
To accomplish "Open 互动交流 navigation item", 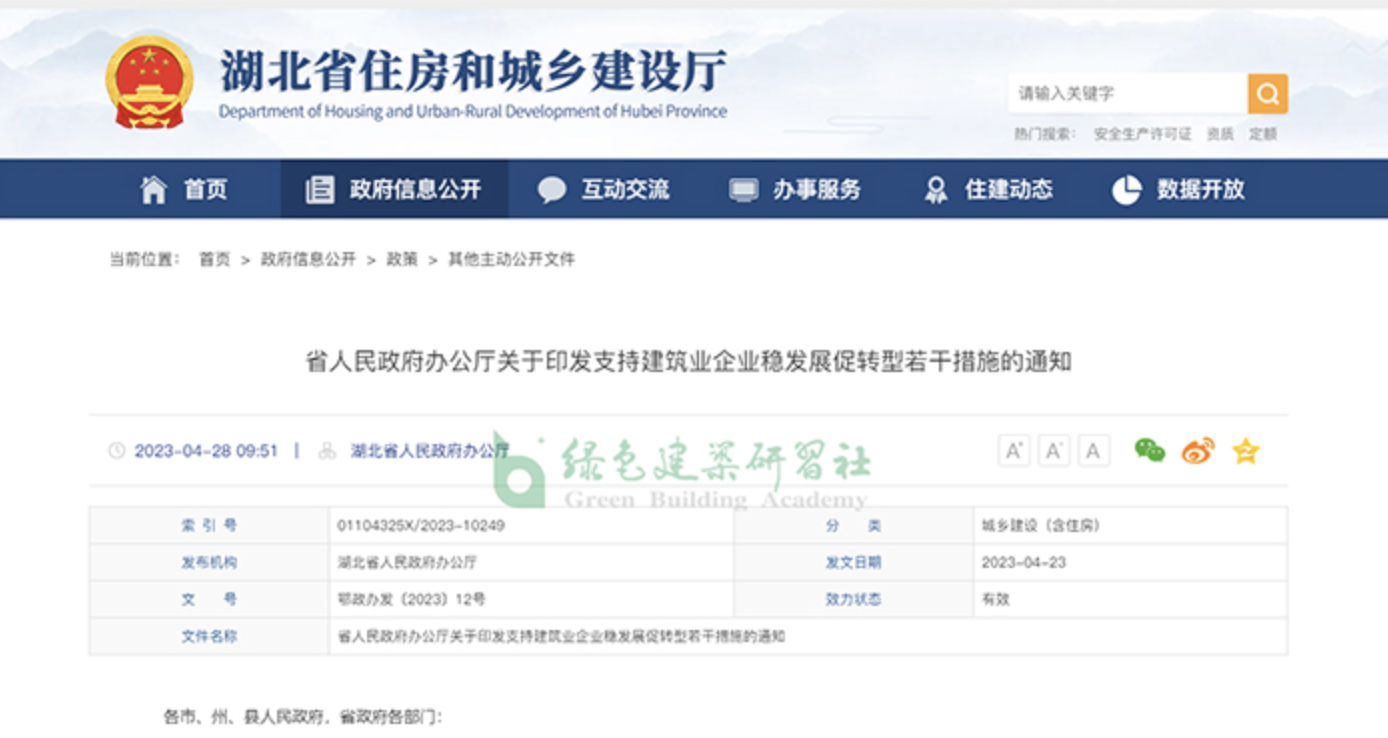I will 604,189.
